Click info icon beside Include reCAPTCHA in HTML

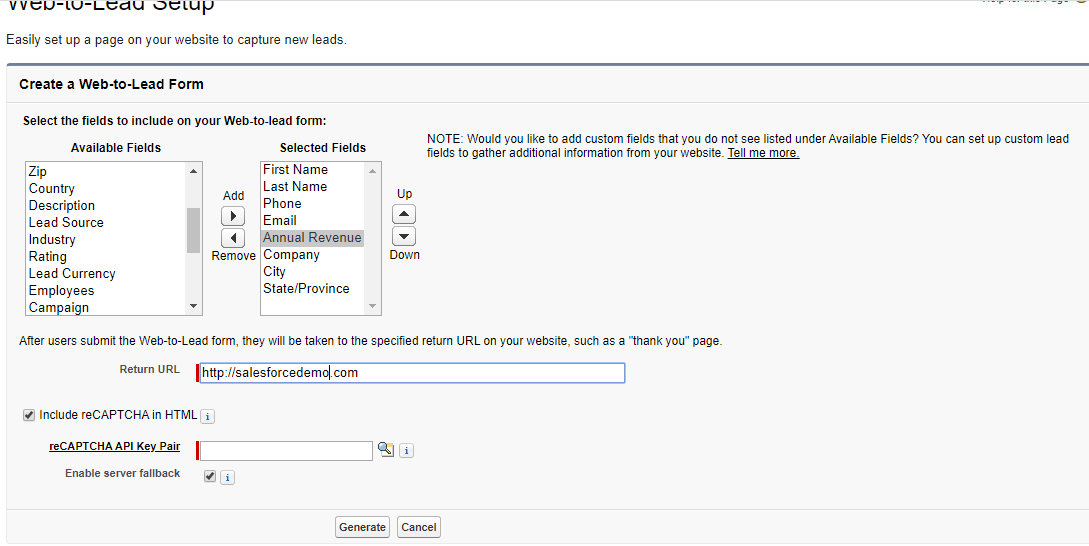(x=207, y=416)
